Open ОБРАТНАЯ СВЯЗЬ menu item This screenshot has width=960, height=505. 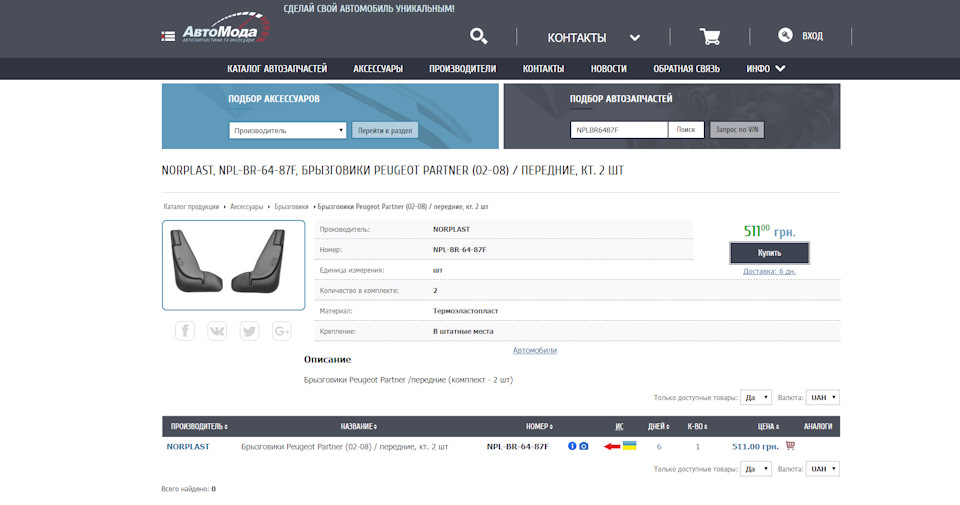click(x=686, y=69)
